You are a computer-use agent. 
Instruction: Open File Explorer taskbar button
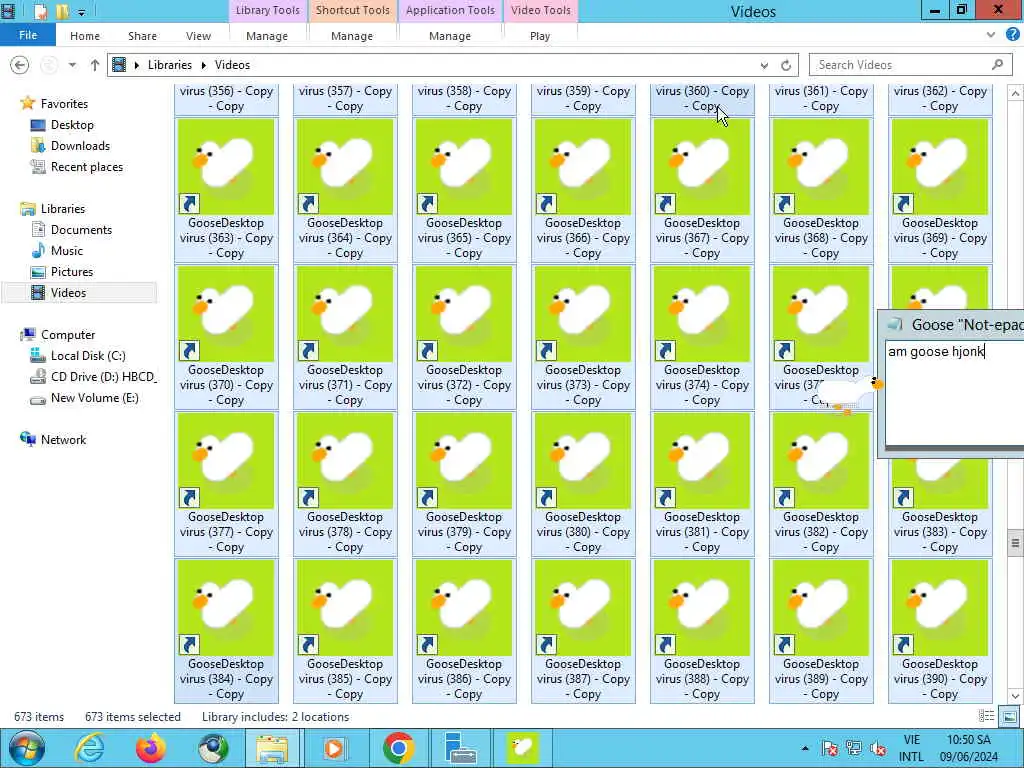[272, 748]
